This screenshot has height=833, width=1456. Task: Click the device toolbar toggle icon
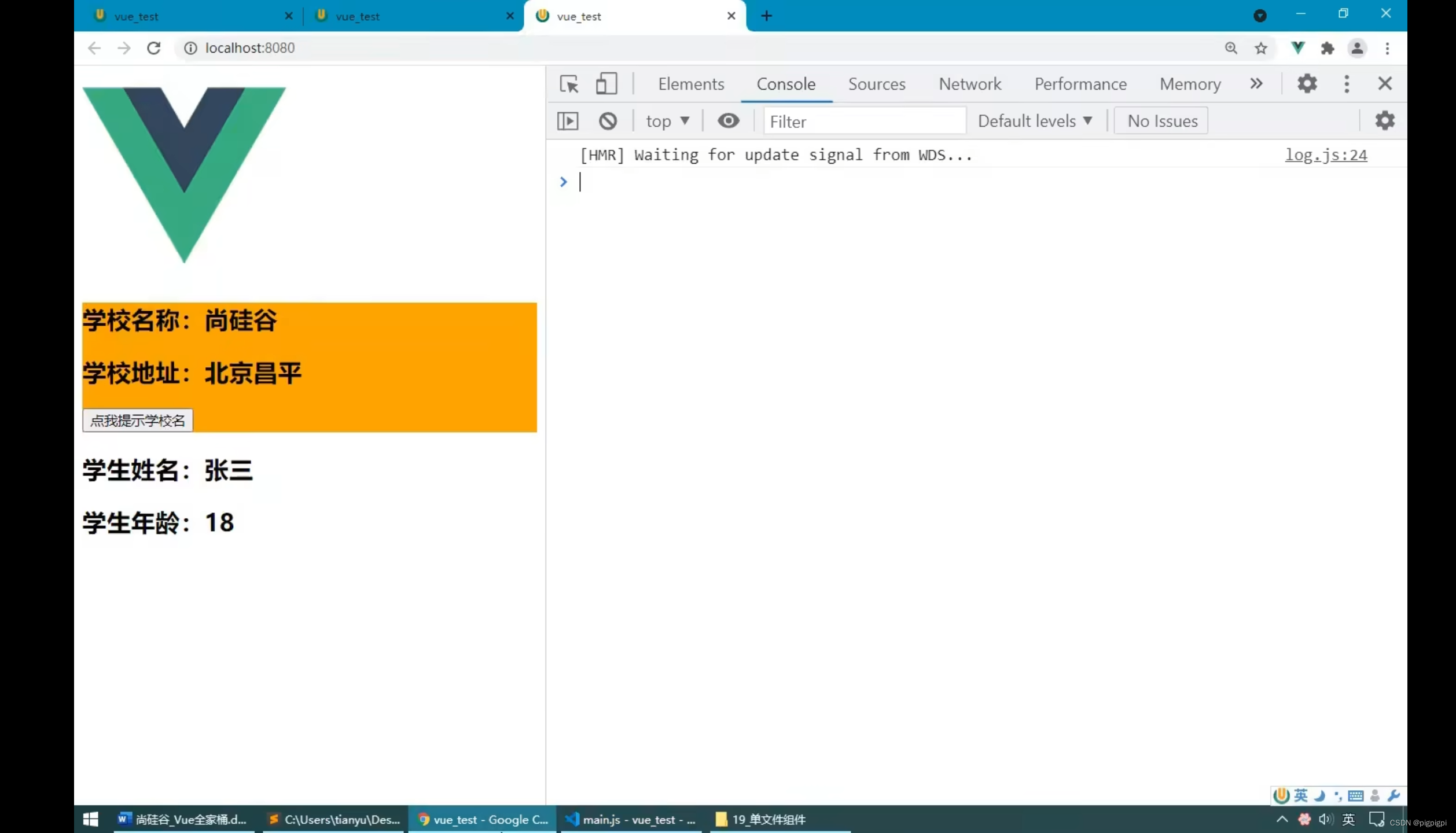click(606, 84)
